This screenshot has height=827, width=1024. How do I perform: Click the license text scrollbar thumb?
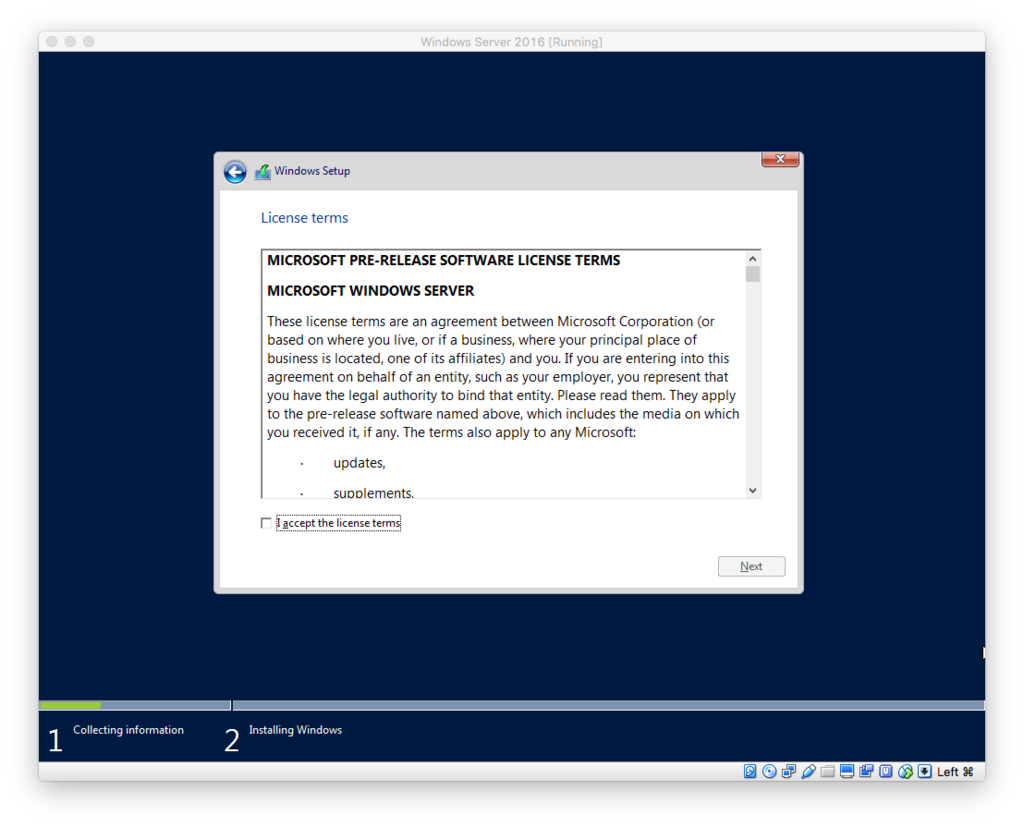(x=752, y=274)
